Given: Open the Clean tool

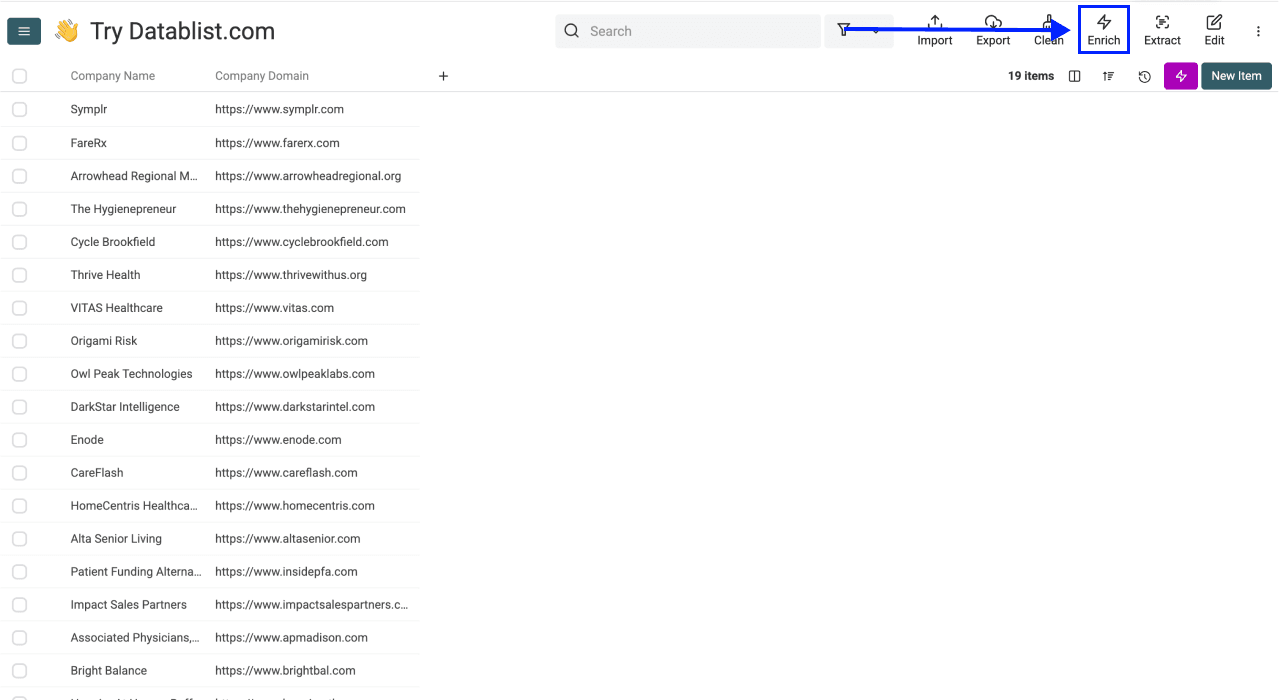Looking at the screenshot, I should [1048, 30].
